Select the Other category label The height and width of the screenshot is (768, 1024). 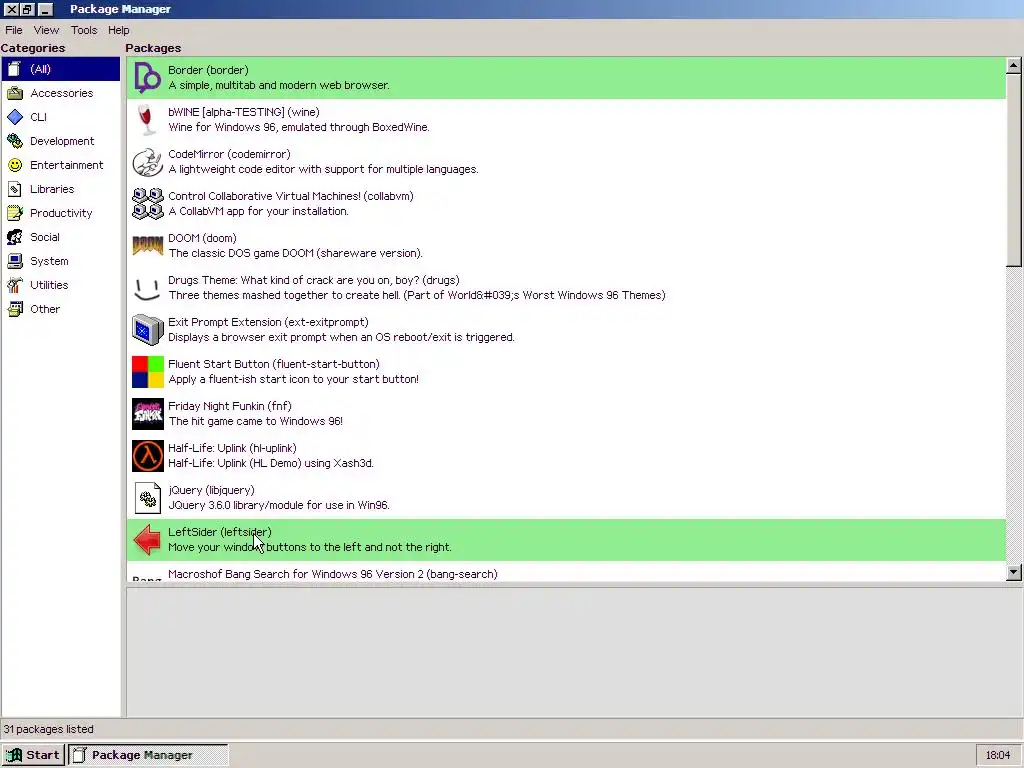(45, 309)
